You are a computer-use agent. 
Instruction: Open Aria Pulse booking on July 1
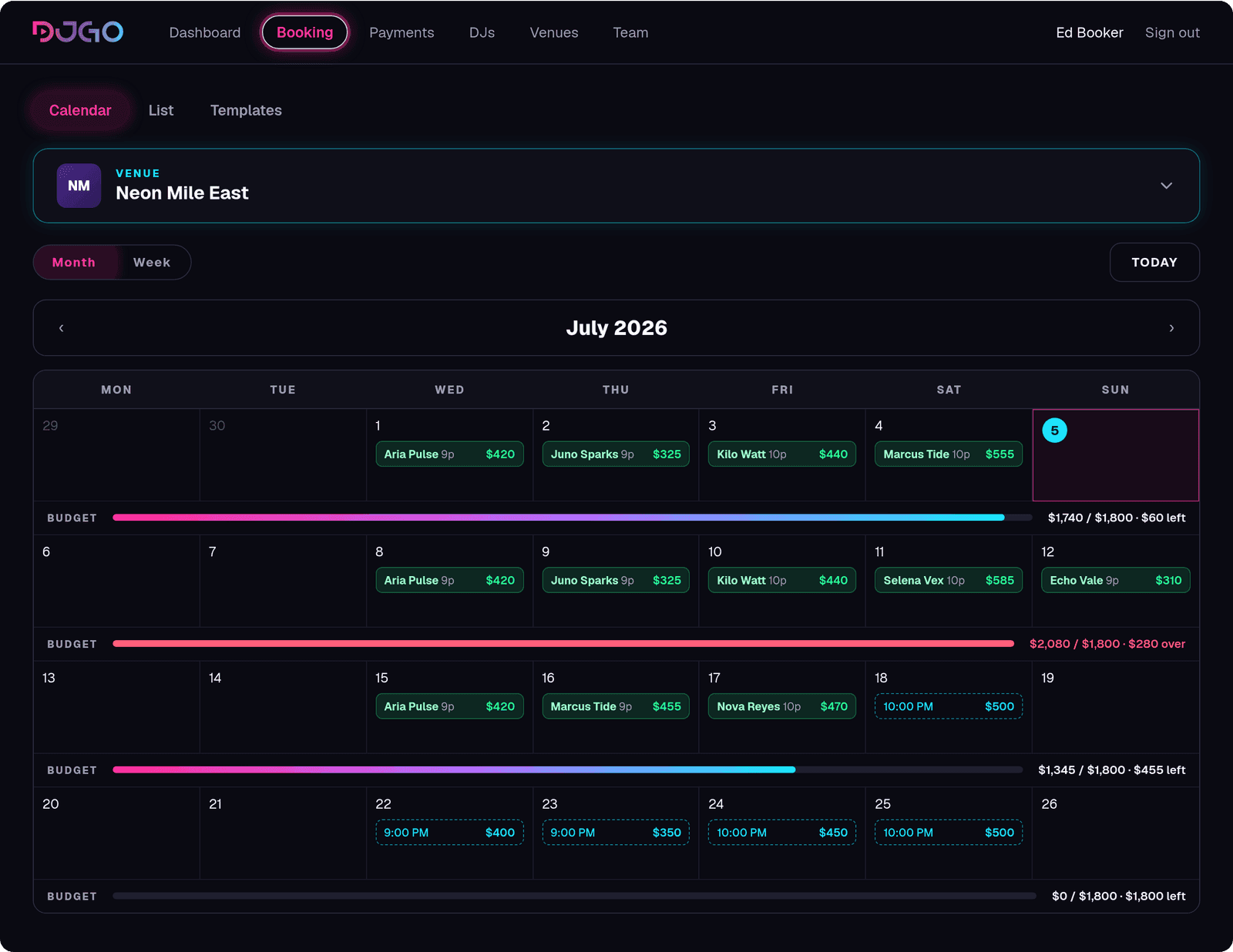click(x=450, y=454)
